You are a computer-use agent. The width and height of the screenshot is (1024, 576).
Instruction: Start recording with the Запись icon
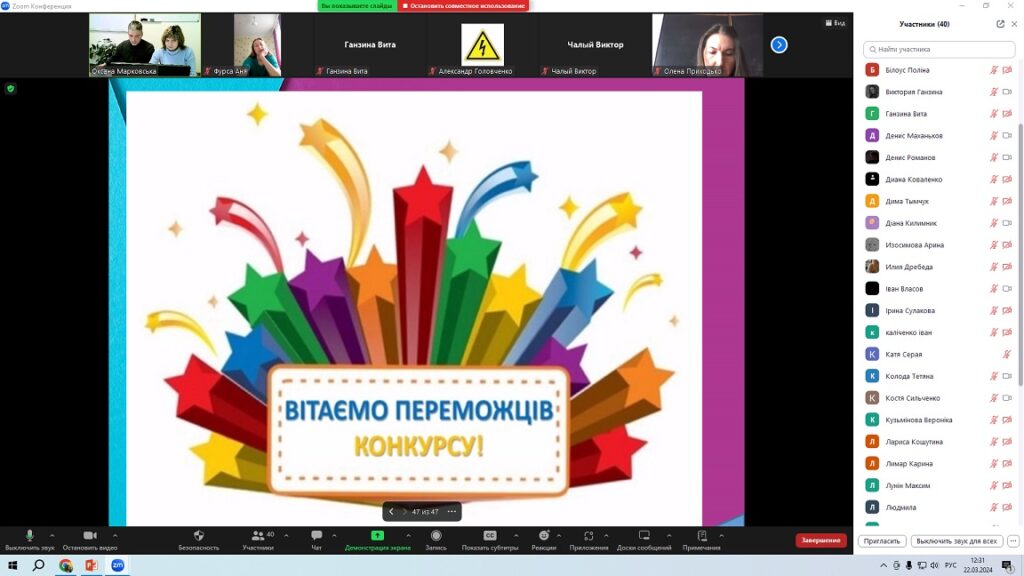click(x=436, y=536)
